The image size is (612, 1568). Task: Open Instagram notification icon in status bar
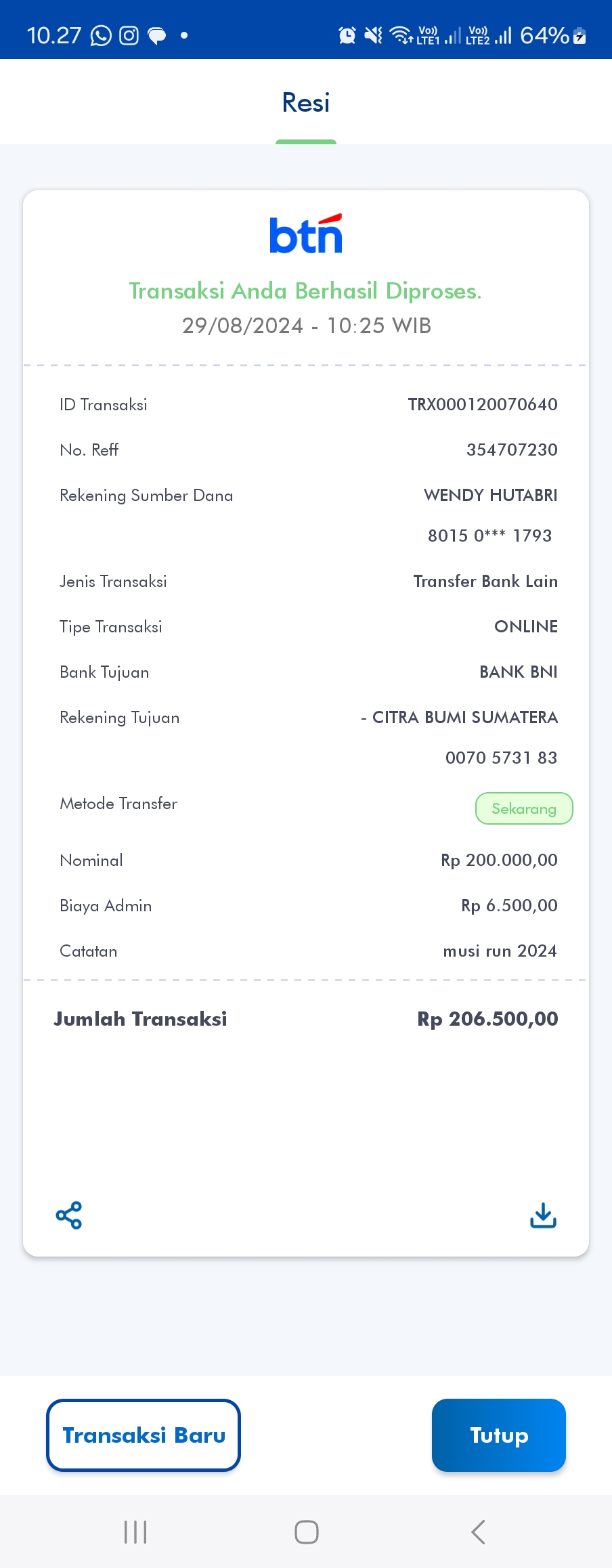click(129, 35)
